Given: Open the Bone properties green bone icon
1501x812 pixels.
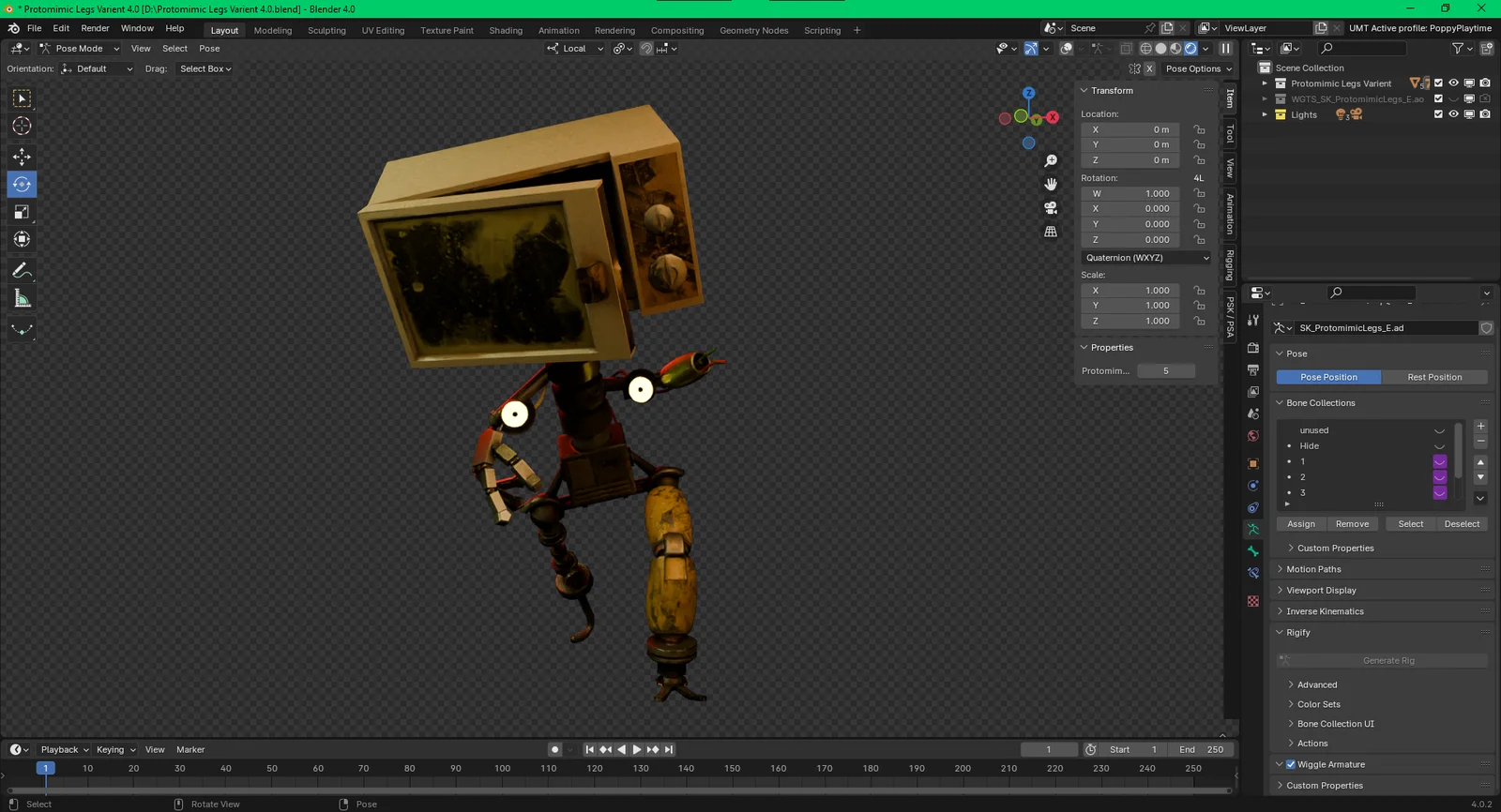Looking at the screenshot, I should pyautogui.click(x=1253, y=551).
